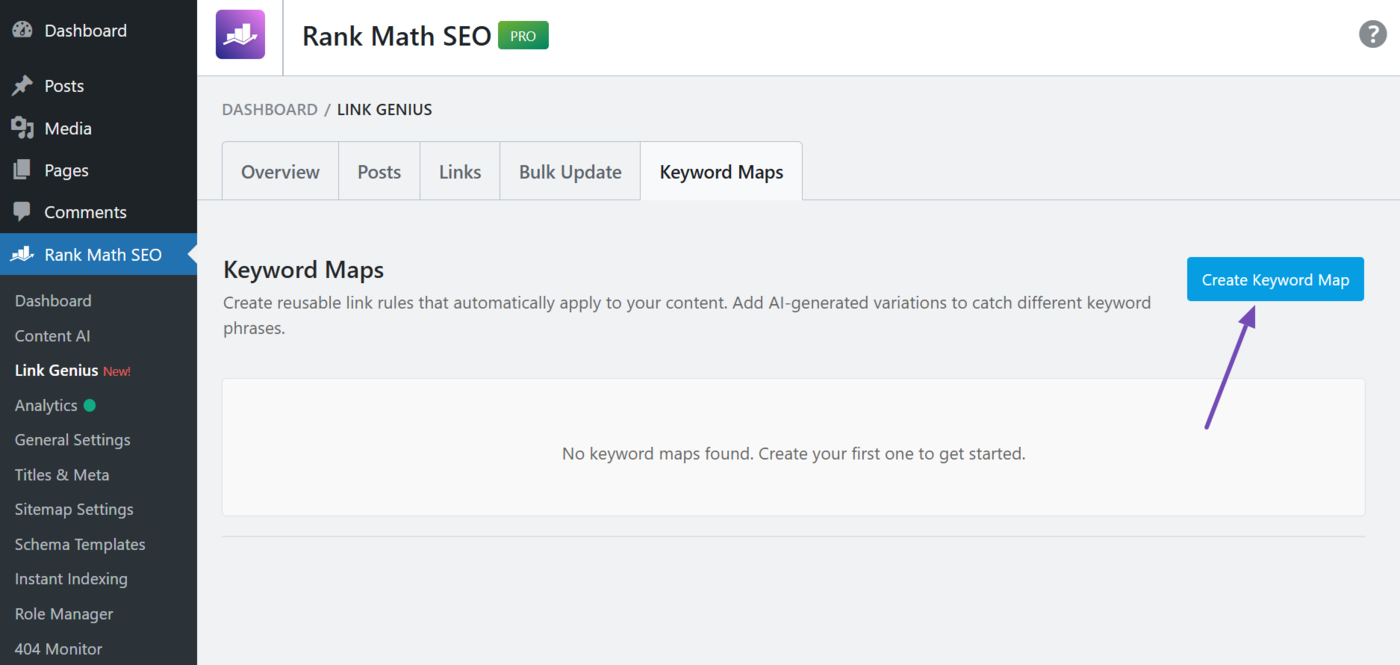Click the Rank Math SEO sidebar icon
The height and width of the screenshot is (665, 1400).
[22, 254]
